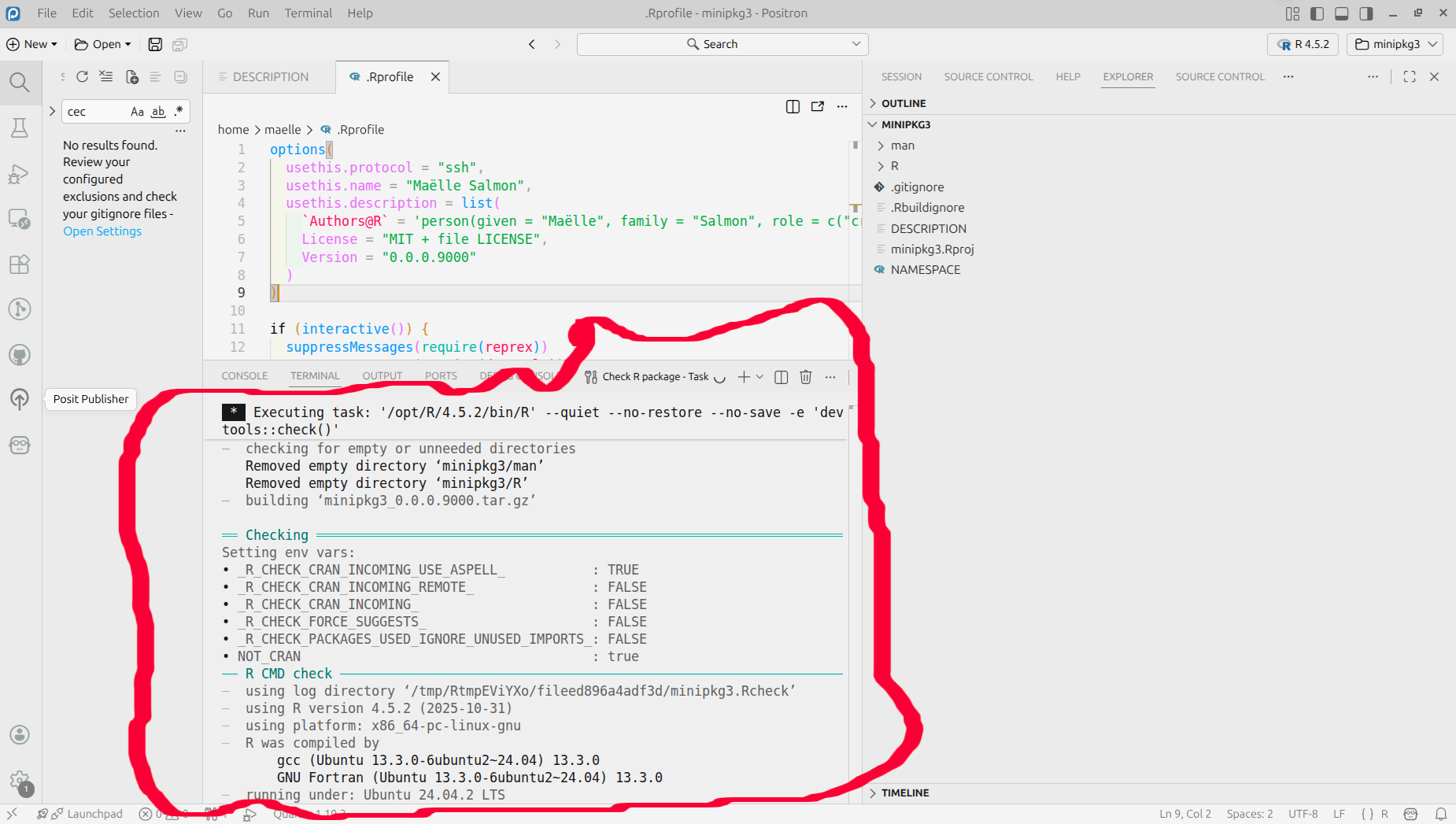Open the Extensions view
Viewport: 1456px width, 824px height.
[20, 264]
